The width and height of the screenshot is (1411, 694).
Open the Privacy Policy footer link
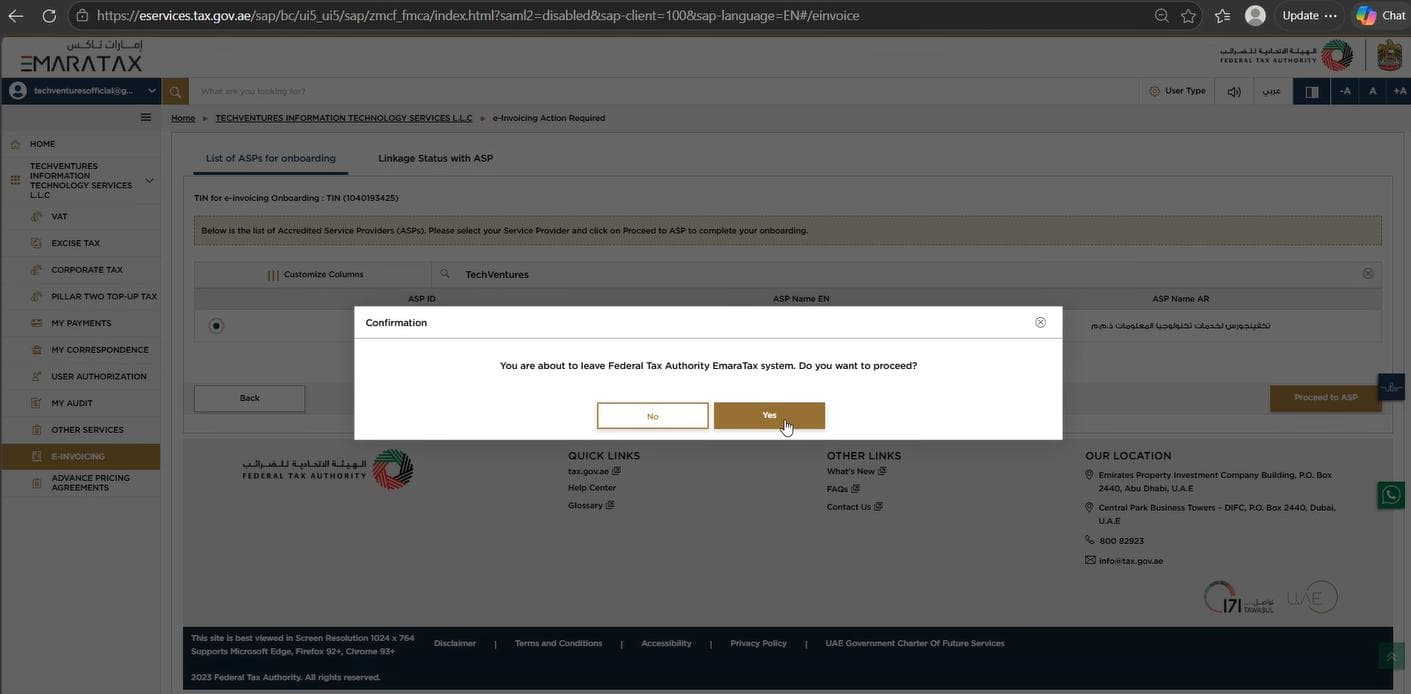pos(758,643)
